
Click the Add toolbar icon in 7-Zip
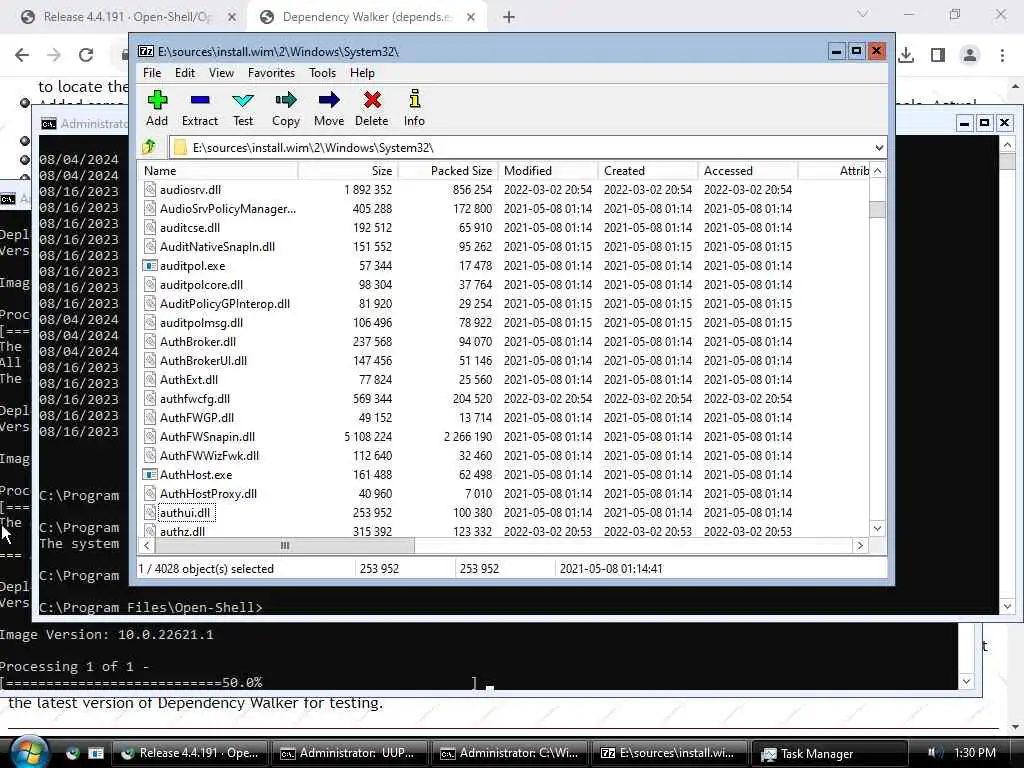pyautogui.click(x=157, y=100)
